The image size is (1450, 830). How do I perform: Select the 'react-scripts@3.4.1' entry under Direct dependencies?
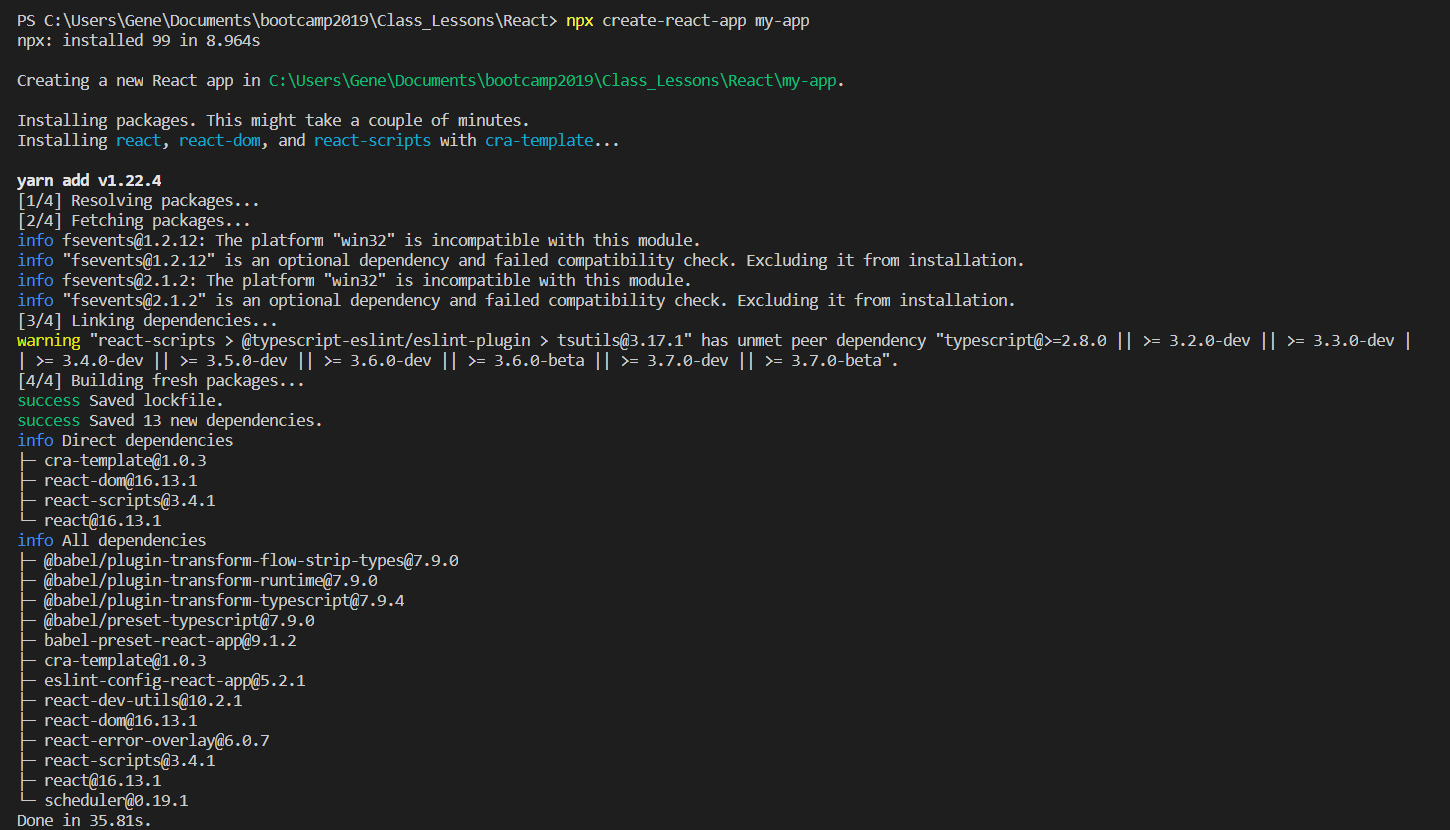click(129, 501)
